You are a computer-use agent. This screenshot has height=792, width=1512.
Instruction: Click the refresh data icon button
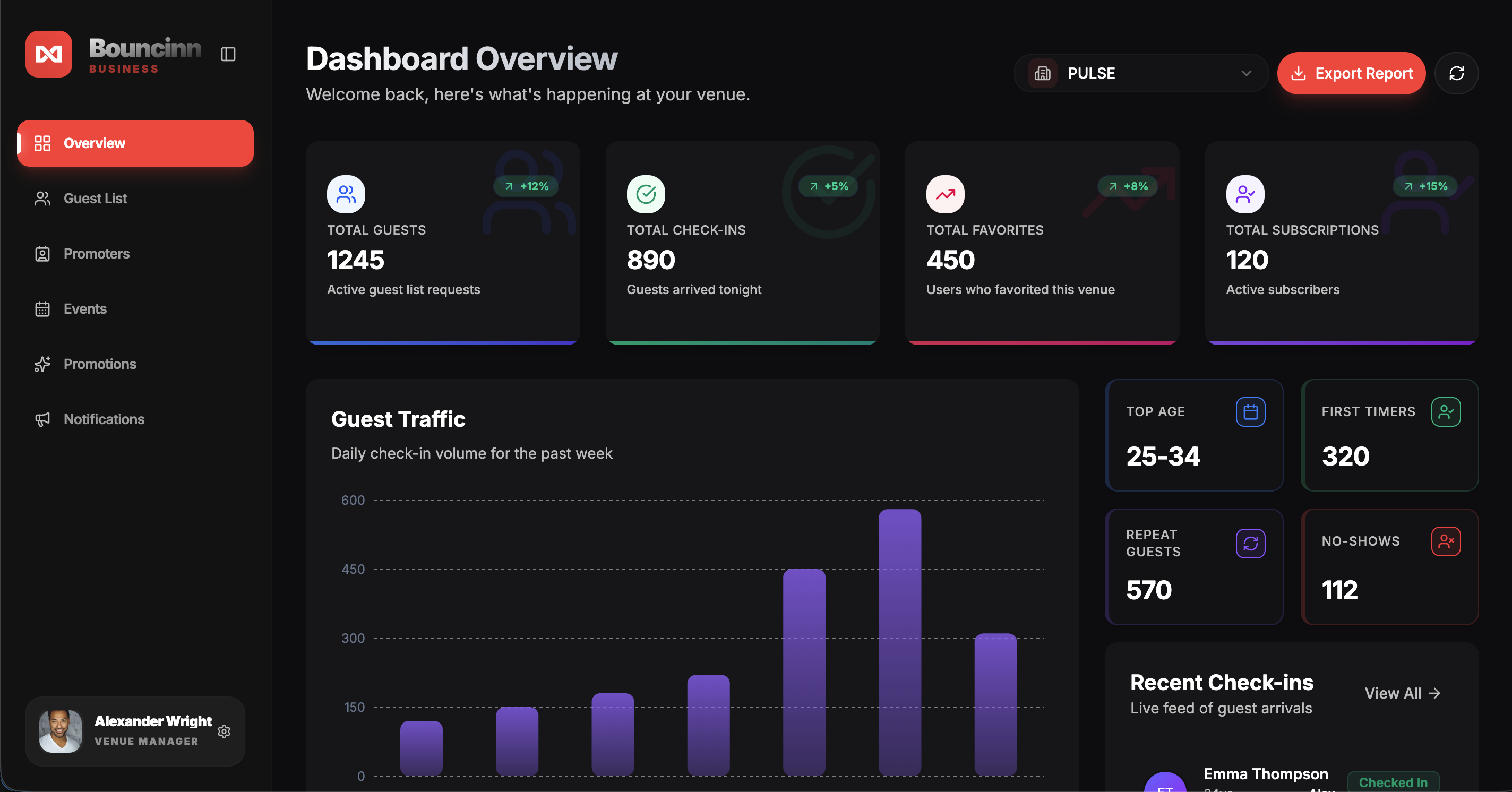pos(1456,73)
